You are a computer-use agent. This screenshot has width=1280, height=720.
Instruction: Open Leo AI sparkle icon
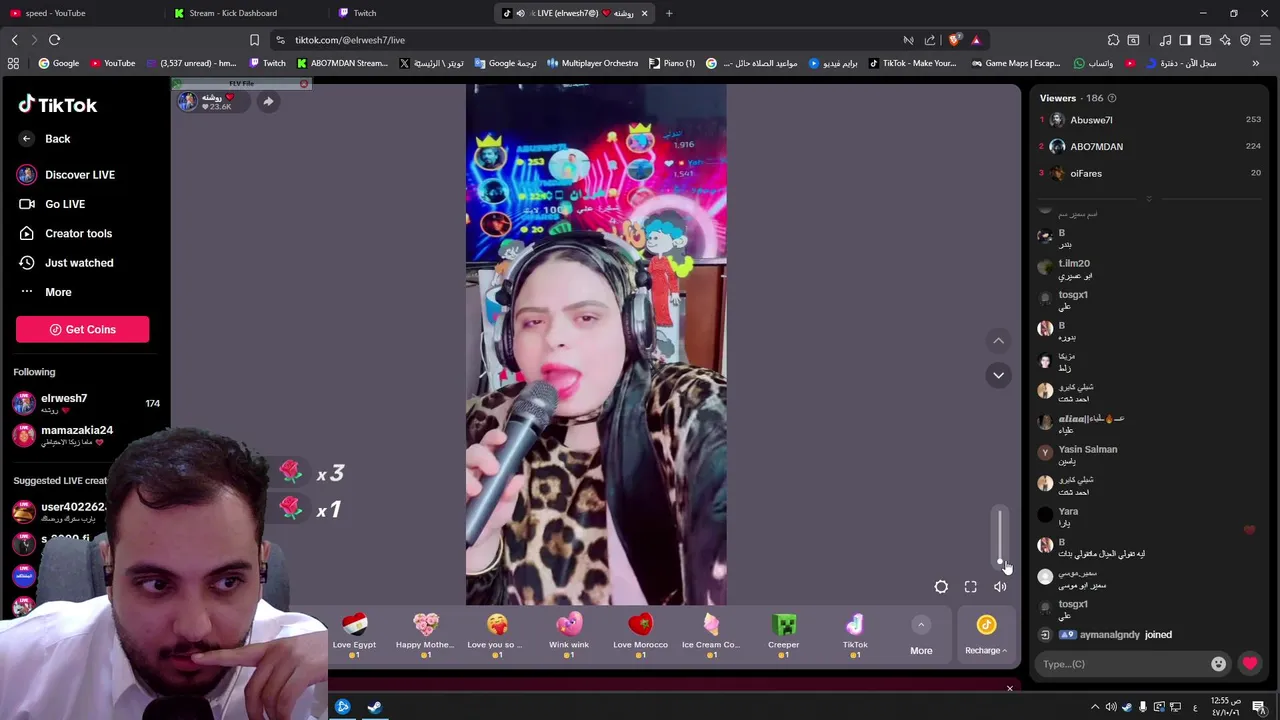point(1225,40)
